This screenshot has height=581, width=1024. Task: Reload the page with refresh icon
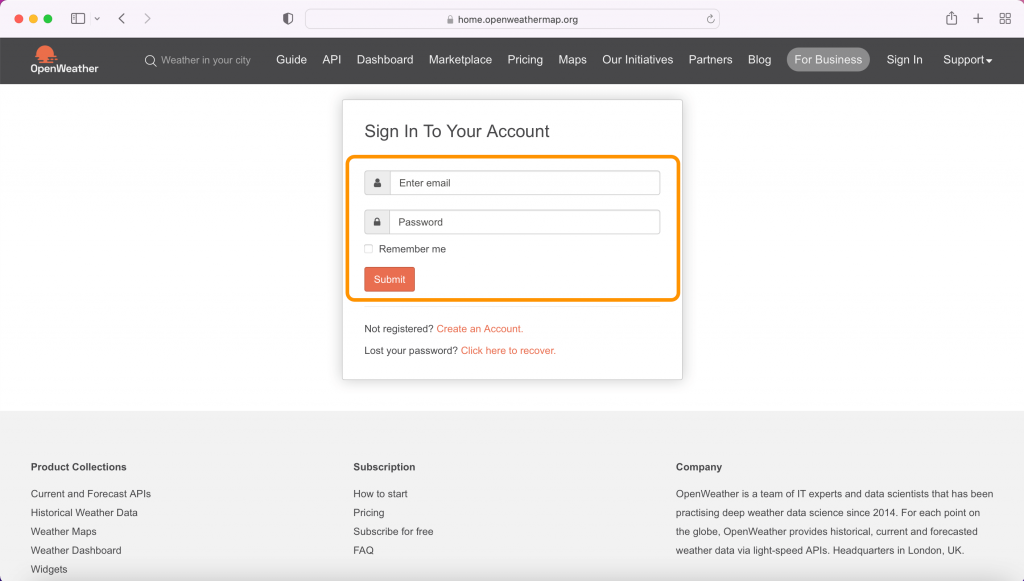click(x=711, y=19)
